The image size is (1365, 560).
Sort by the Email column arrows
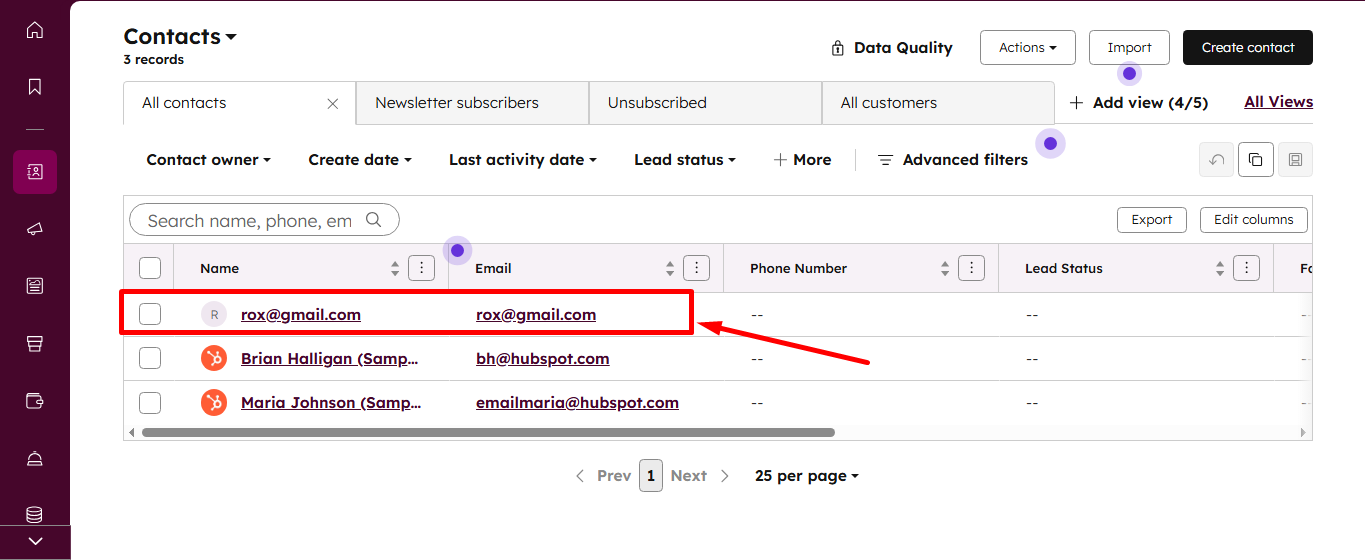coord(670,268)
